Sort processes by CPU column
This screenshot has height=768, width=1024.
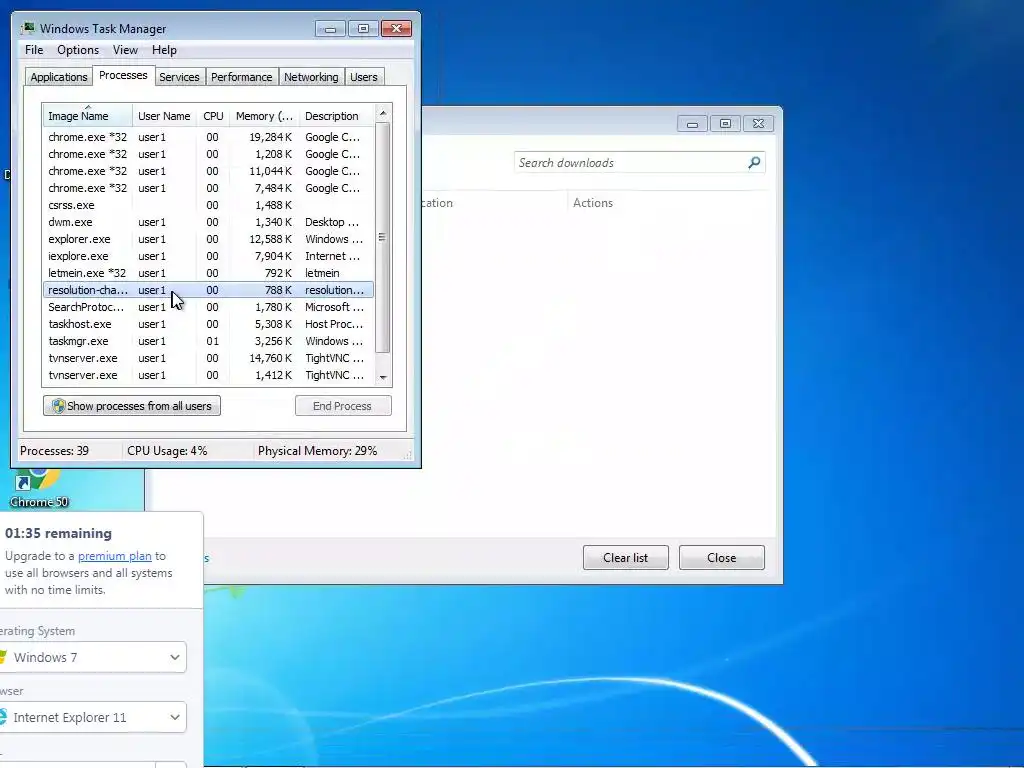point(213,116)
